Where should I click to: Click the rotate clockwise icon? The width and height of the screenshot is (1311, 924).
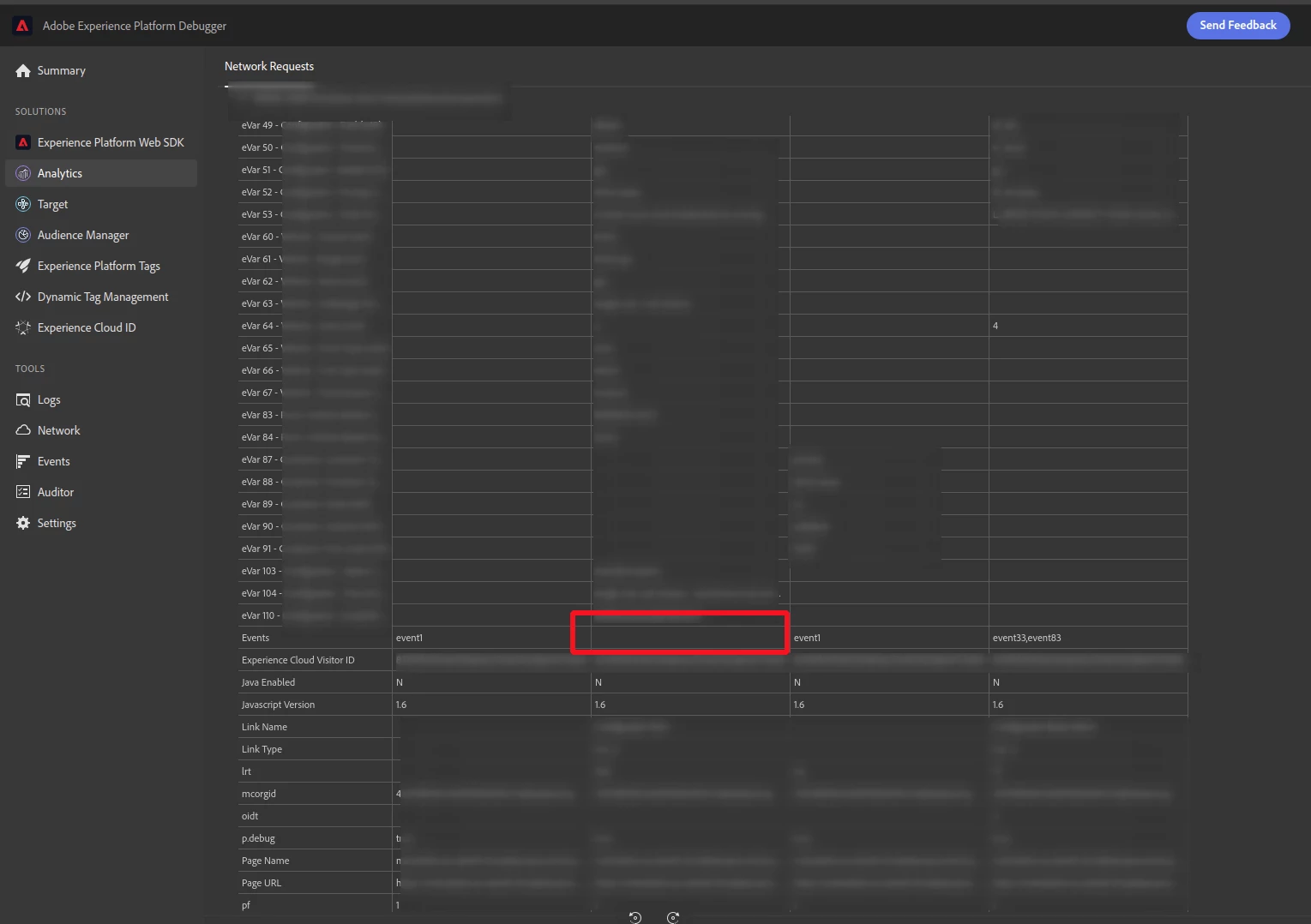tap(673, 917)
